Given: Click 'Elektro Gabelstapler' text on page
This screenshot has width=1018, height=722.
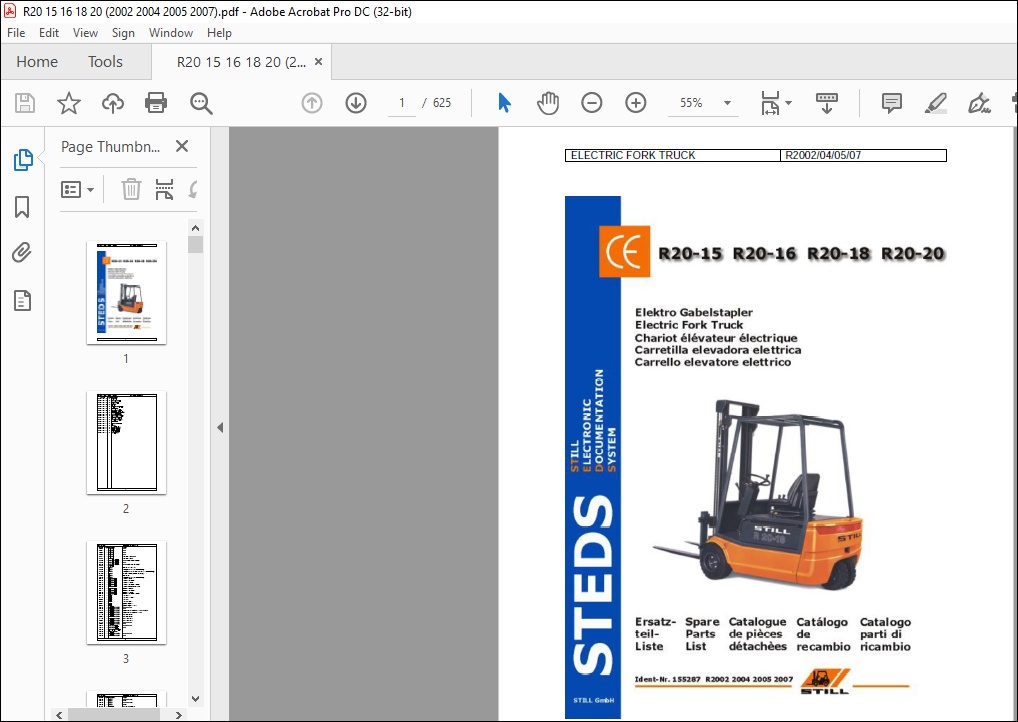Looking at the screenshot, I should [693, 312].
